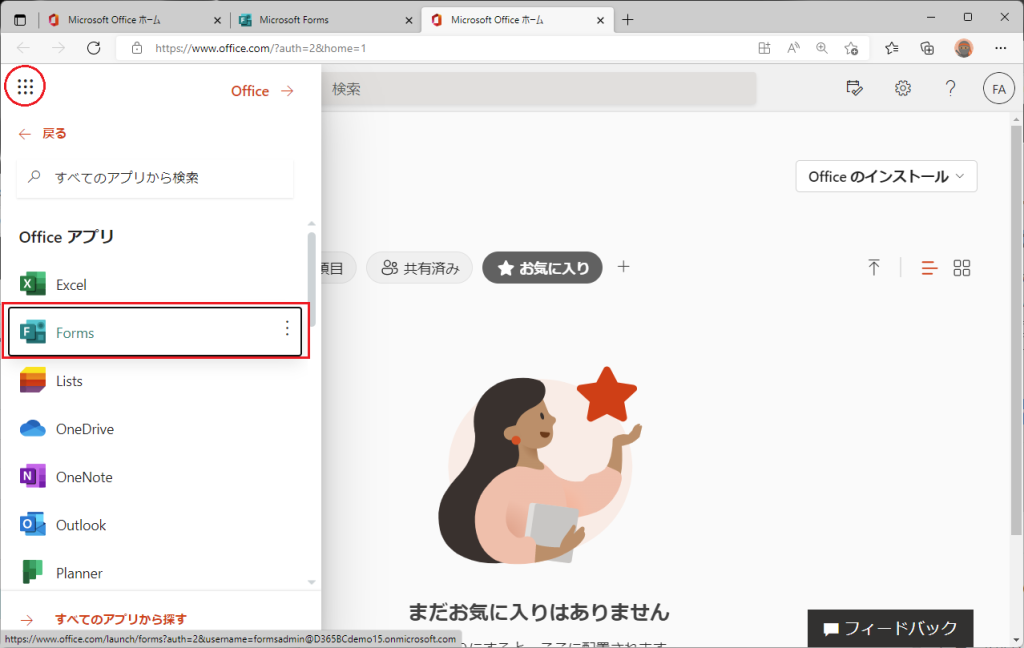This screenshot has width=1024, height=648.
Task: View site information lock icon
Action: [x=136, y=48]
